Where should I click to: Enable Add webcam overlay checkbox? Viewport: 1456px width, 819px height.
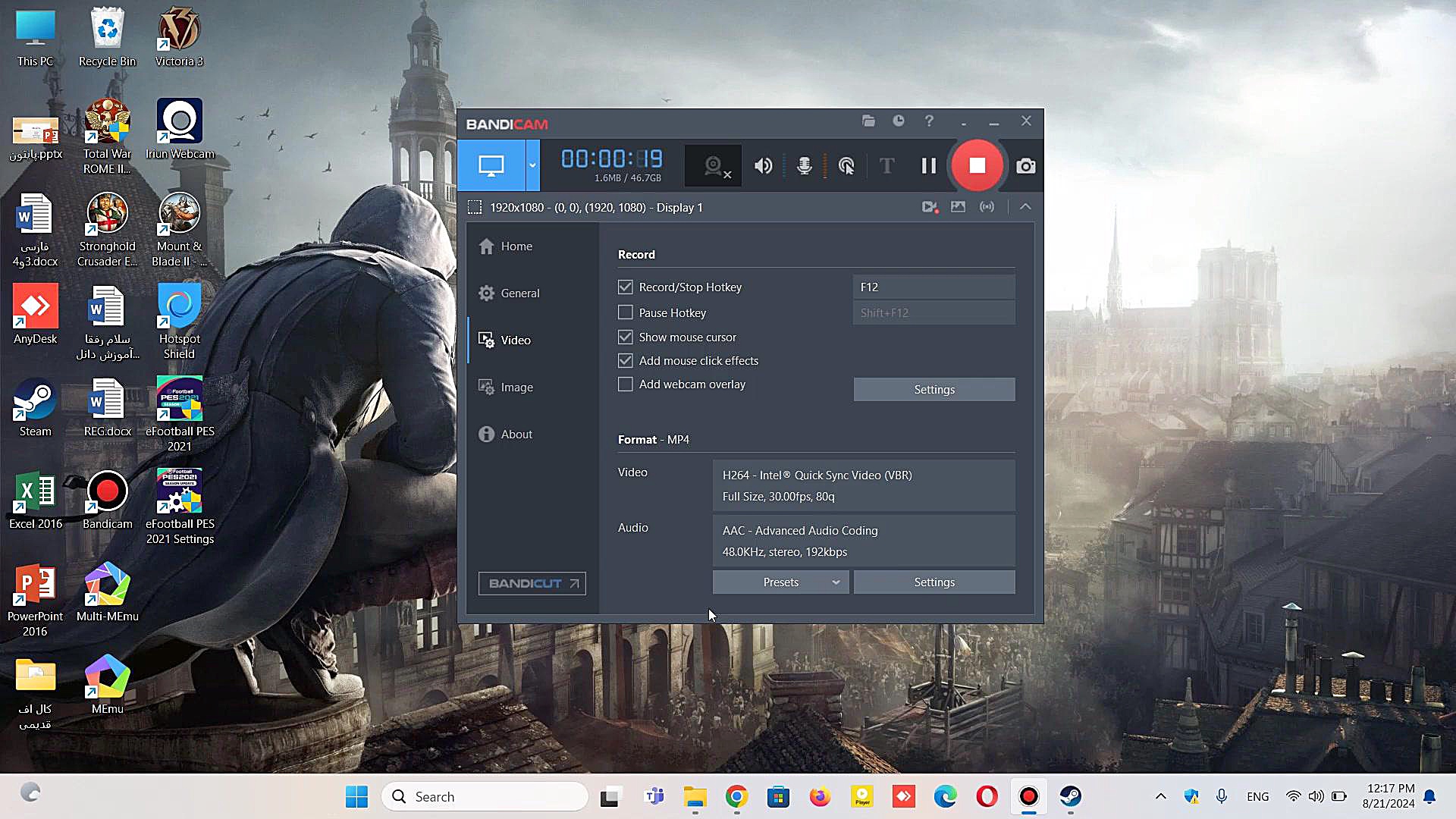[626, 384]
